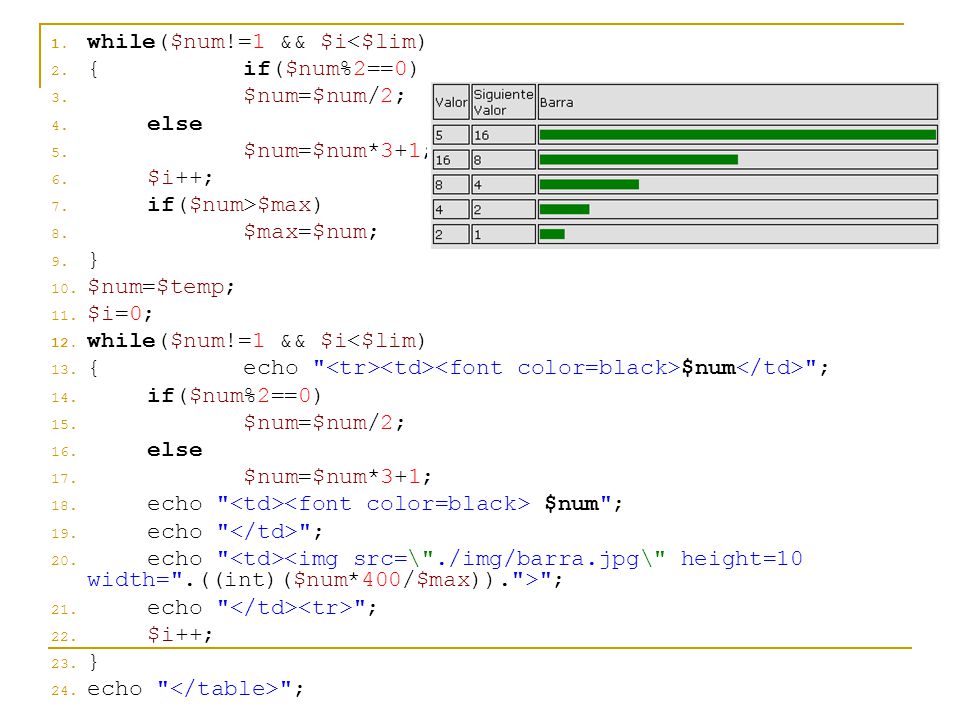Select the Valor cell showing 2
The height and width of the screenshot is (720, 960).
point(451,234)
